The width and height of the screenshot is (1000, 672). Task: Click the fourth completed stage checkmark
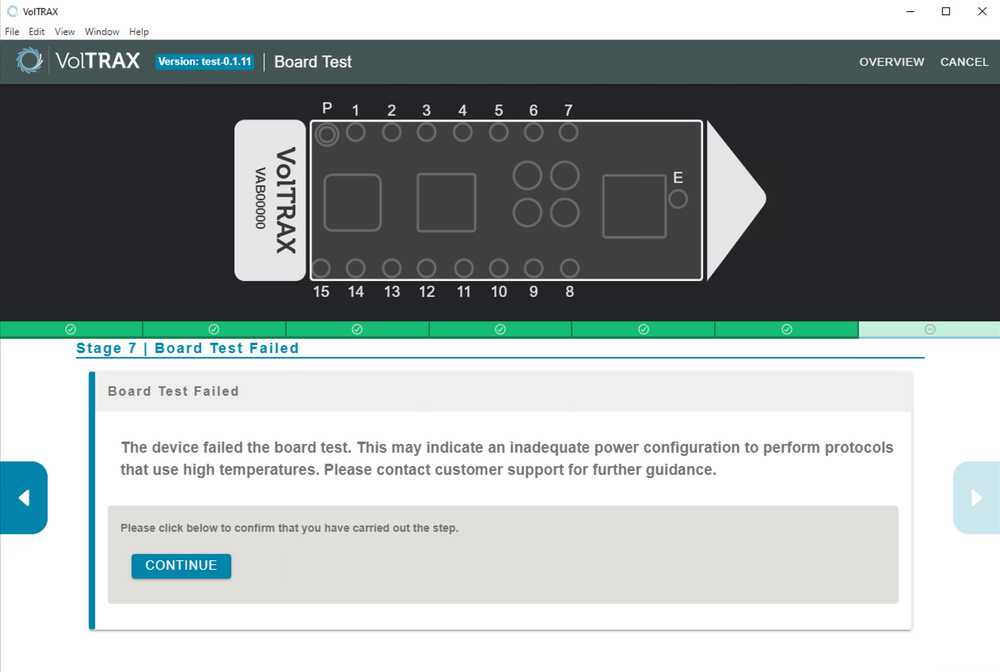click(501, 329)
